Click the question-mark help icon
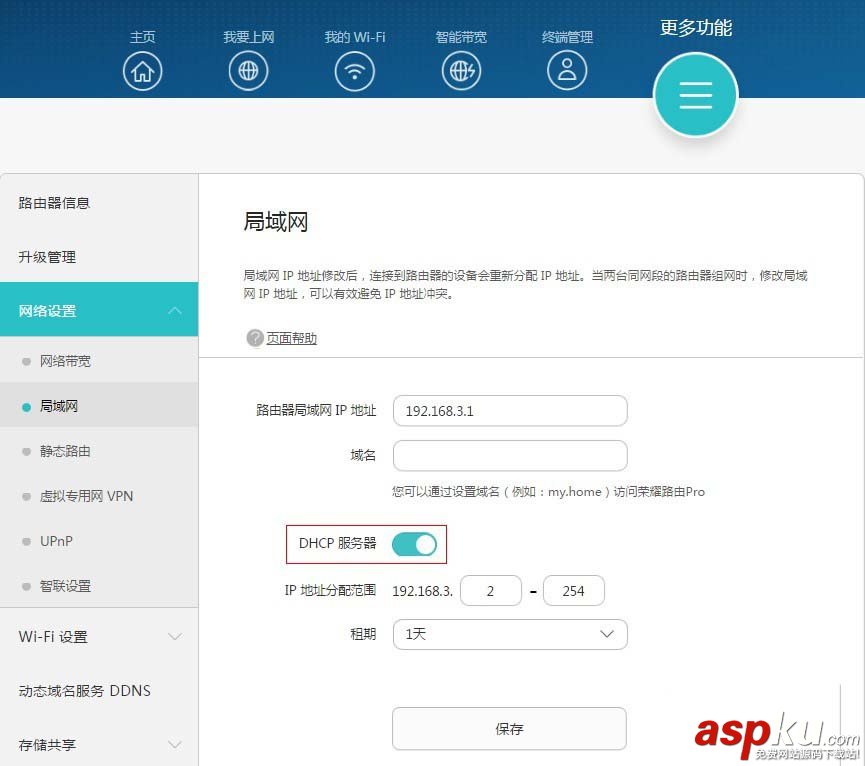Screen dimensions: 865x766 (x=255, y=338)
